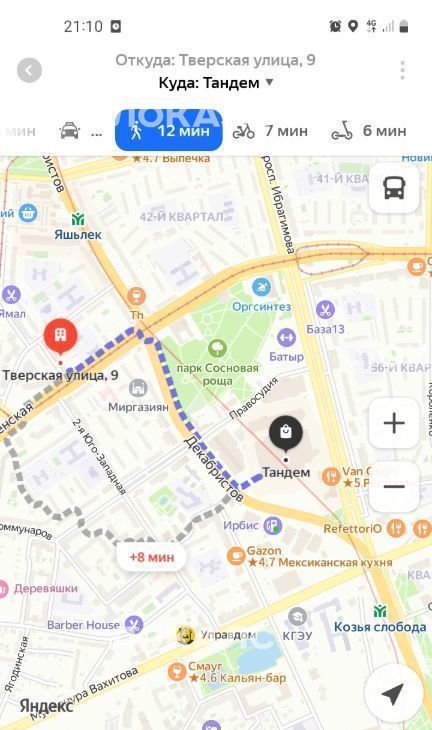This screenshot has height=730, width=432.
Task: Zoom in with the plus button
Action: [x=394, y=423]
